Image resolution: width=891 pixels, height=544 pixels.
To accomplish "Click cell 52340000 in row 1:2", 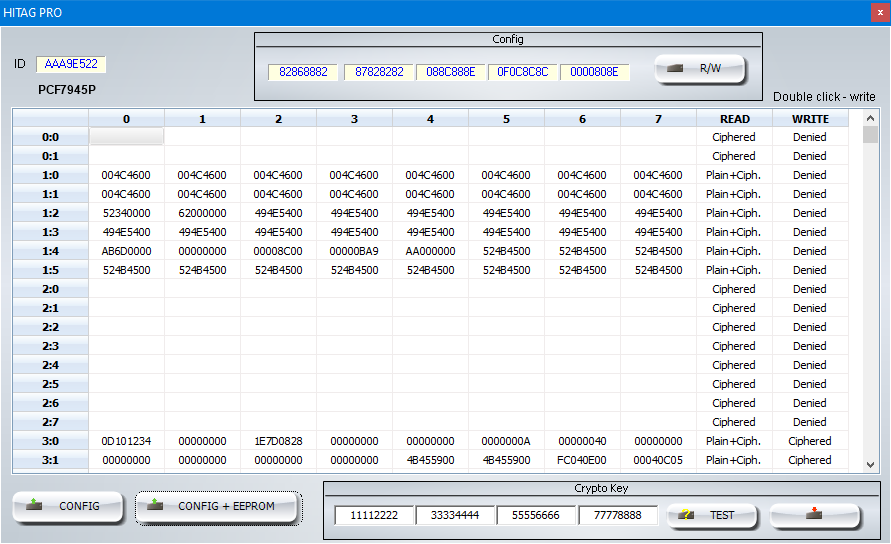I will pos(127,213).
